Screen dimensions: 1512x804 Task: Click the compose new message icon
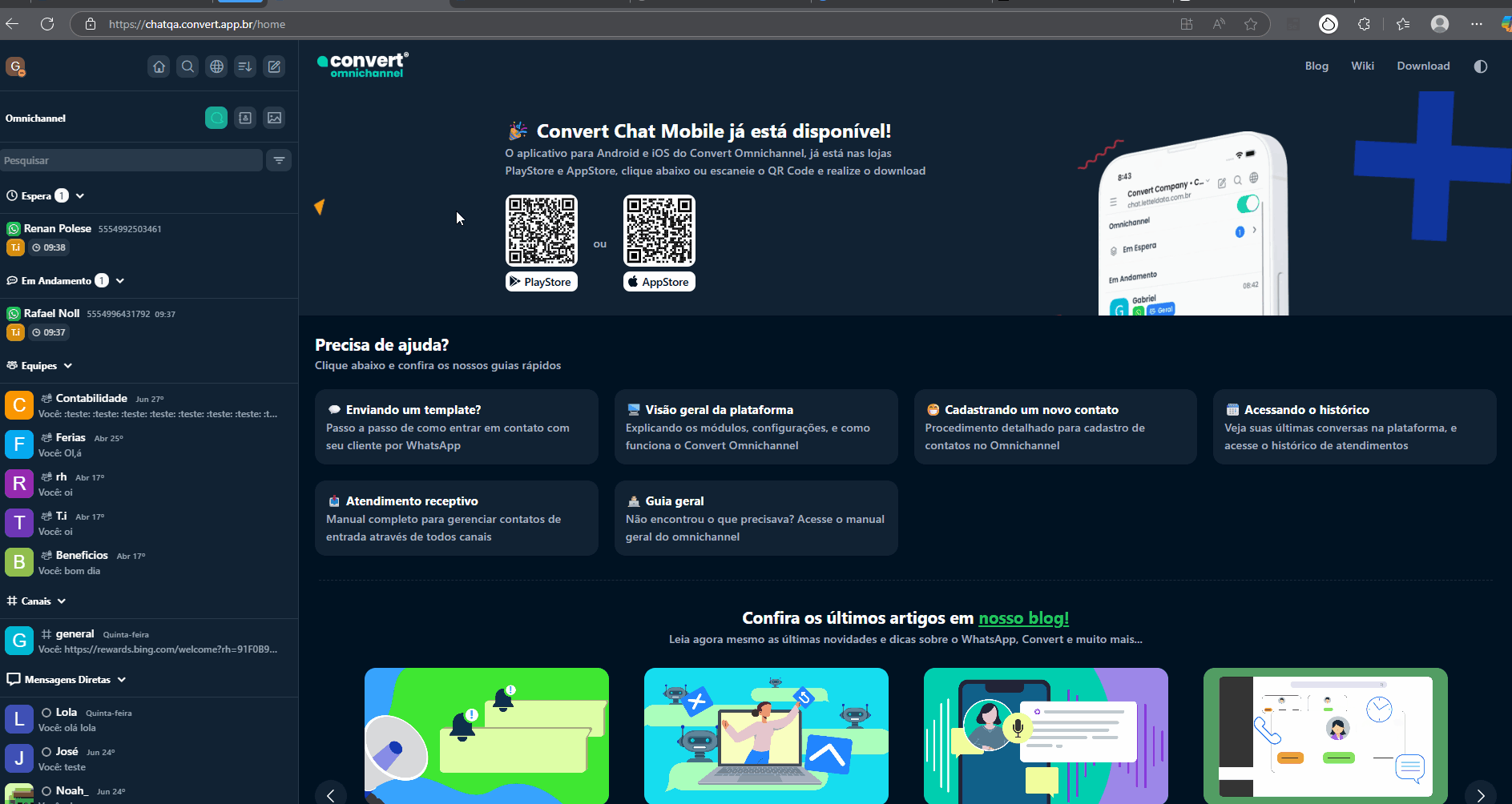tap(274, 66)
